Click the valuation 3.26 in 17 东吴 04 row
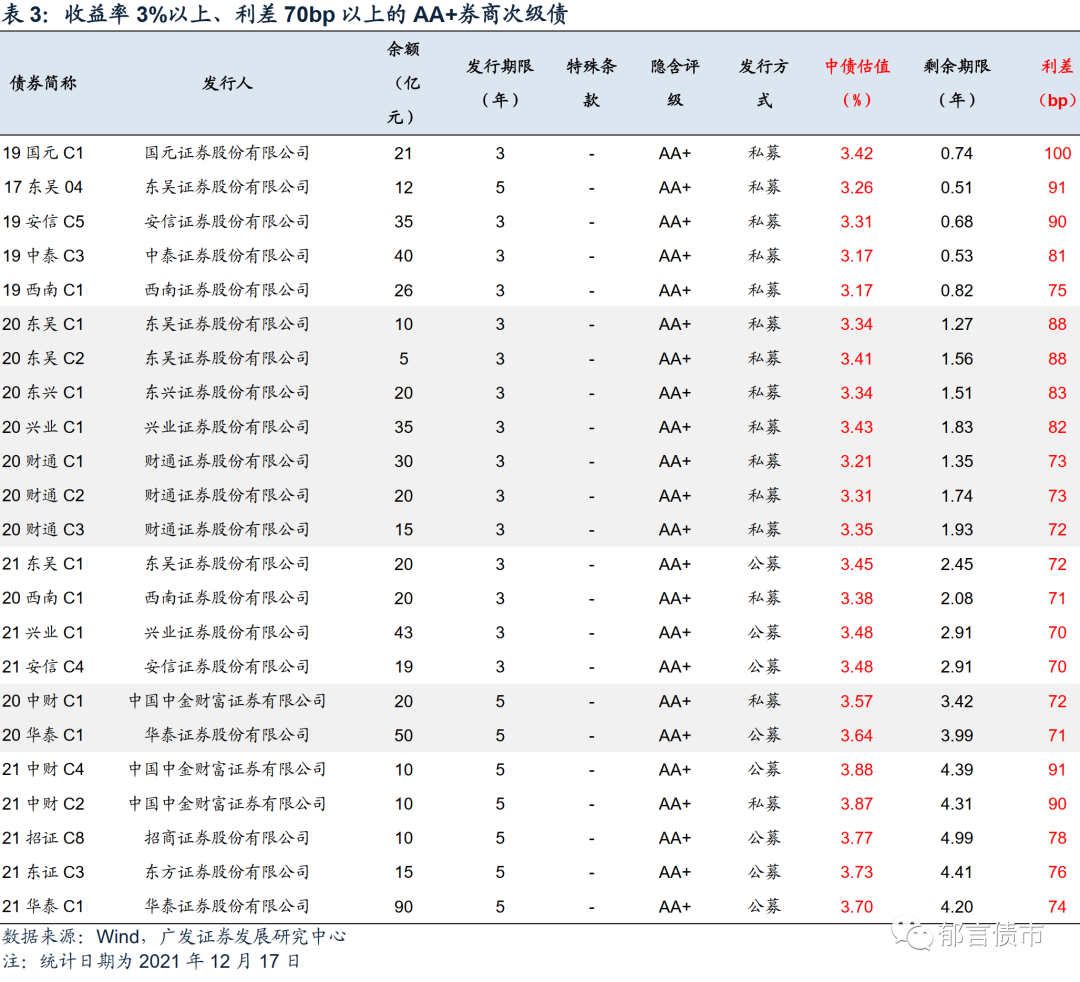Image resolution: width=1080 pixels, height=982 pixels. click(x=856, y=187)
